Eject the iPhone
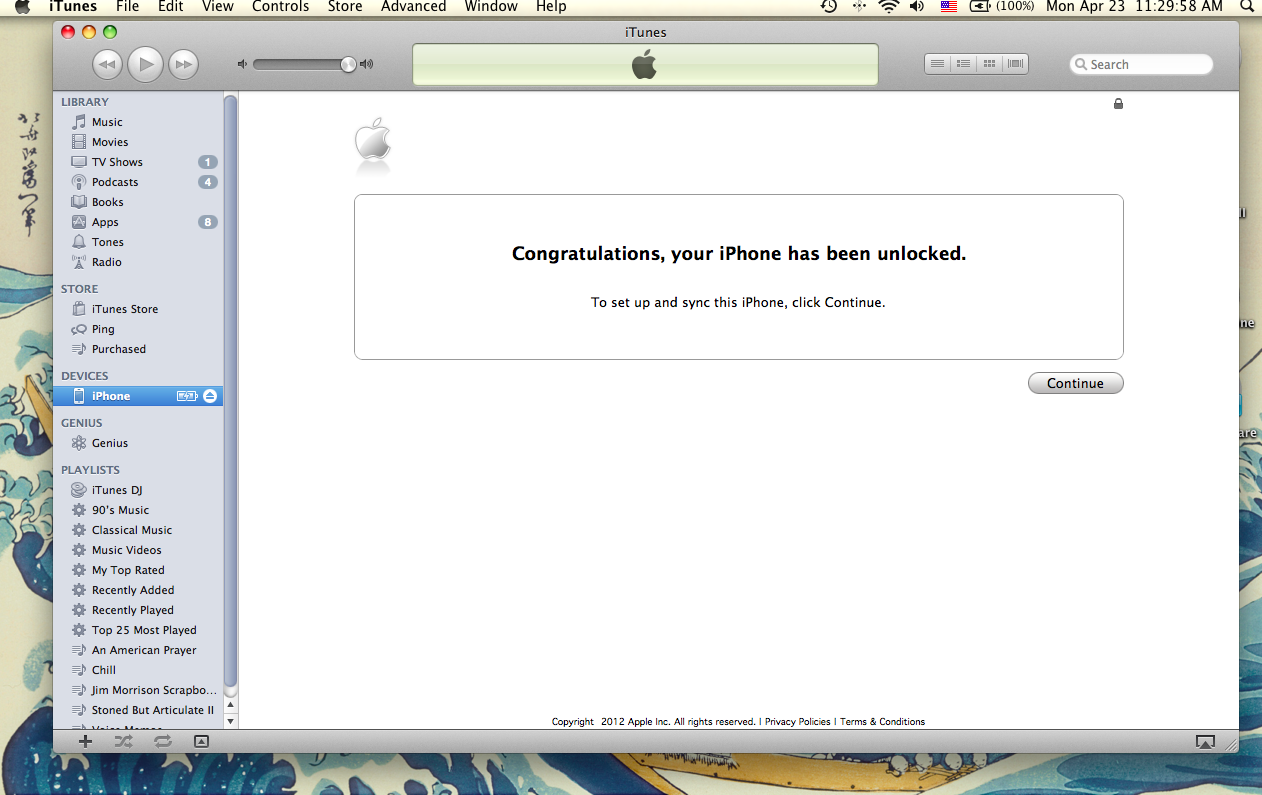1262x795 pixels. pyautogui.click(x=210, y=396)
